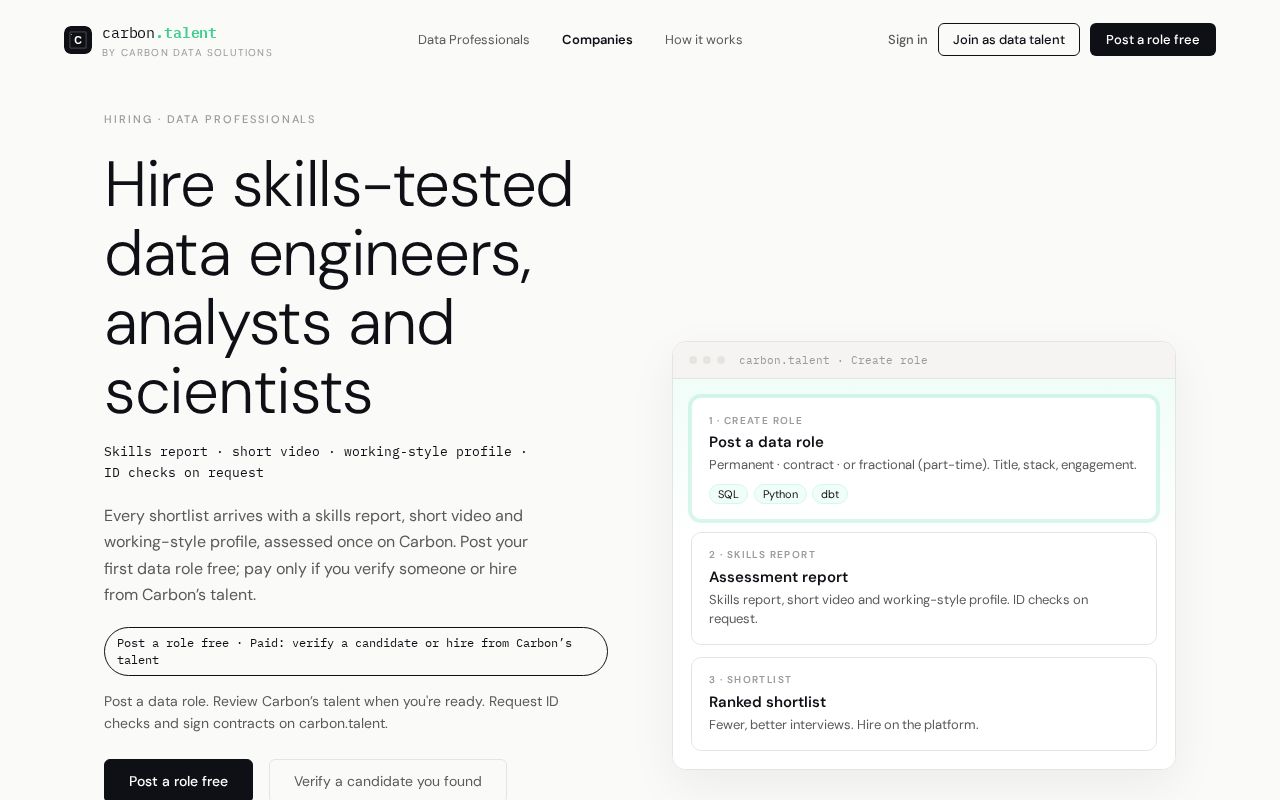
Task: Click 'Post a data role. Review Carbon's talent' text
Action: (x=332, y=712)
